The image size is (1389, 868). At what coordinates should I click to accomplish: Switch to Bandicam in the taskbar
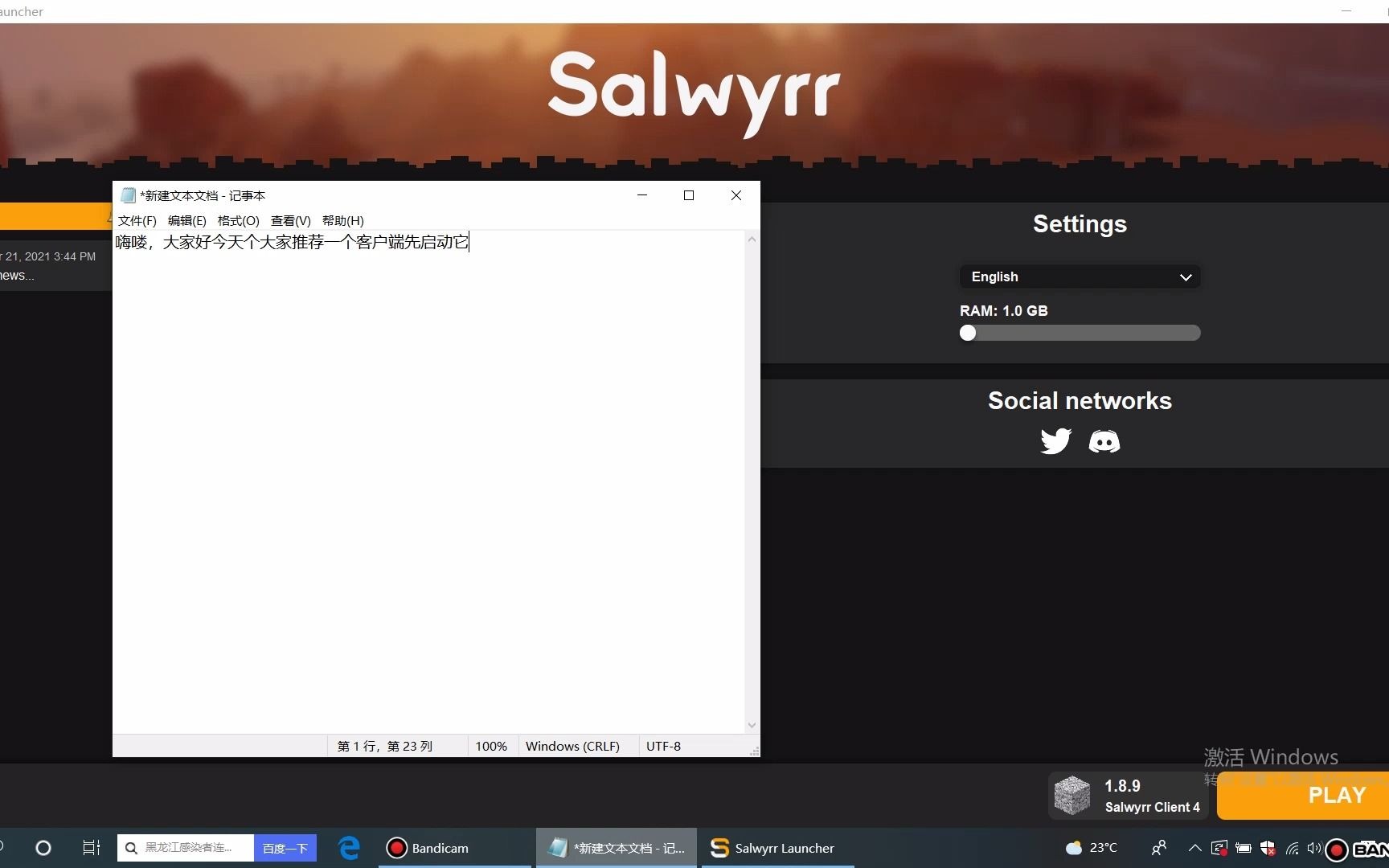pyautogui.click(x=455, y=848)
